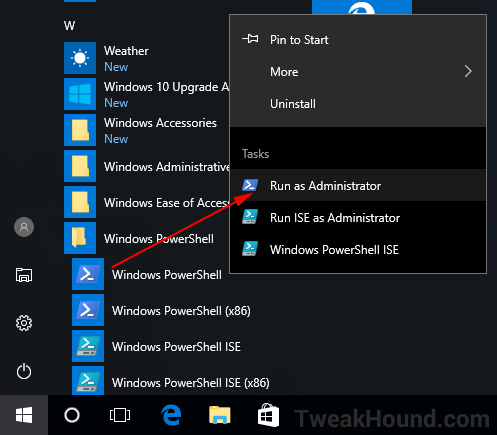Click the Cortana circle on taskbar
This screenshot has height=435, width=497.
[72, 415]
